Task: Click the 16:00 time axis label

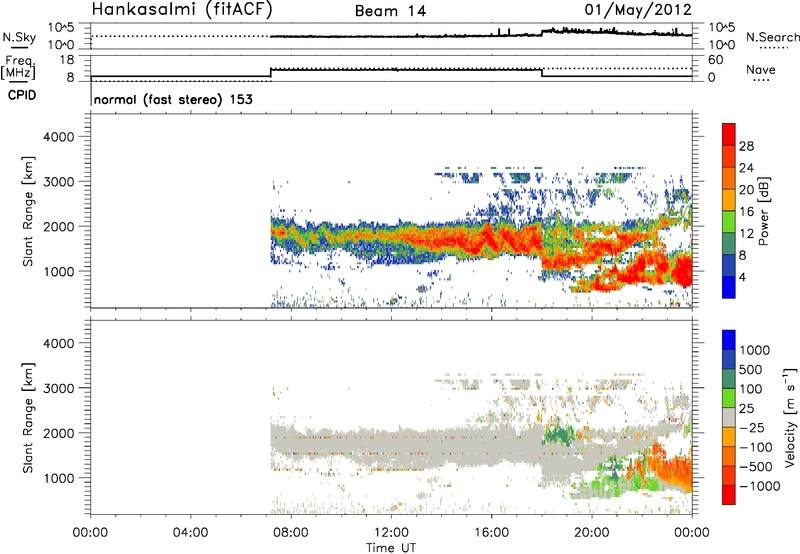Action: [x=491, y=533]
